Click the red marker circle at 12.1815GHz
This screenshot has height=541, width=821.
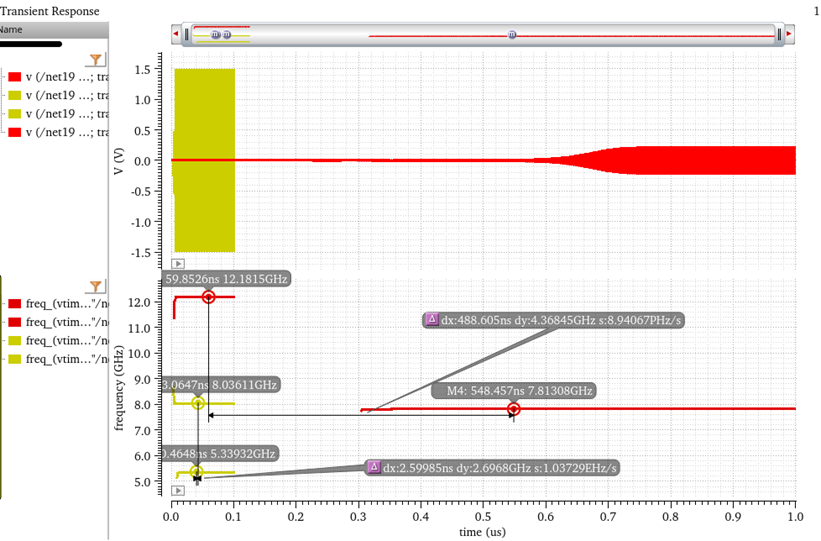tap(208, 297)
